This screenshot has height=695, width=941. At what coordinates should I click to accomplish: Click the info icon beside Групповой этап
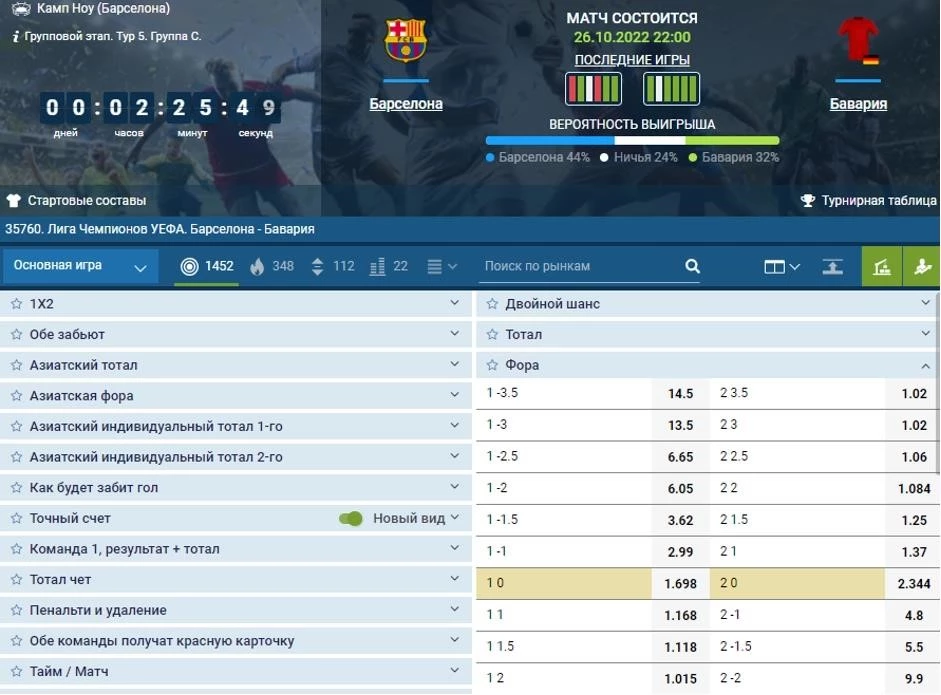pyautogui.click(x=16, y=37)
